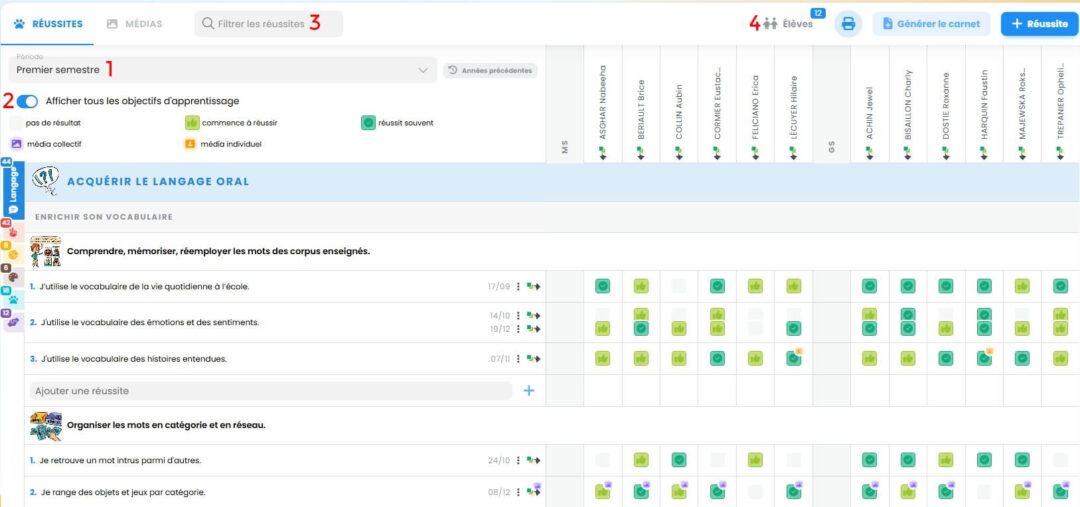Open three-dot menu for vie quotidienne vocabulary row
Image resolution: width=1080 pixels, height=507 pixels.
tap(518, 287)
